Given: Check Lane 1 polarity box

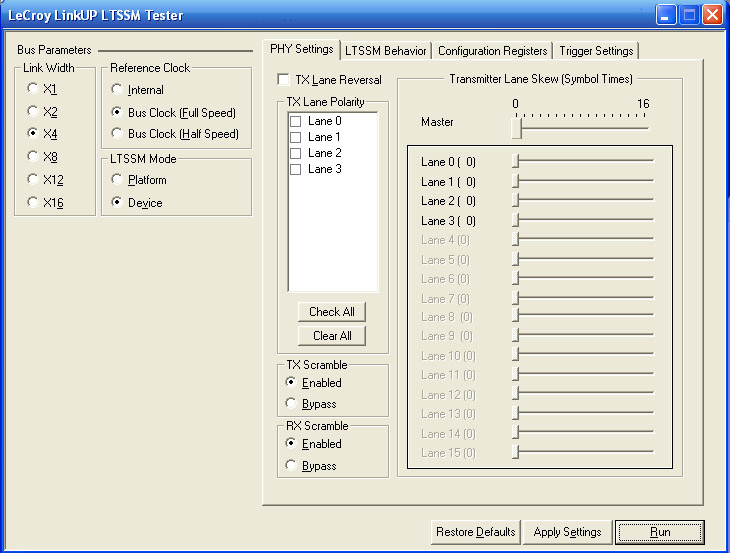Looking at the screenshot, I should 296,137.
